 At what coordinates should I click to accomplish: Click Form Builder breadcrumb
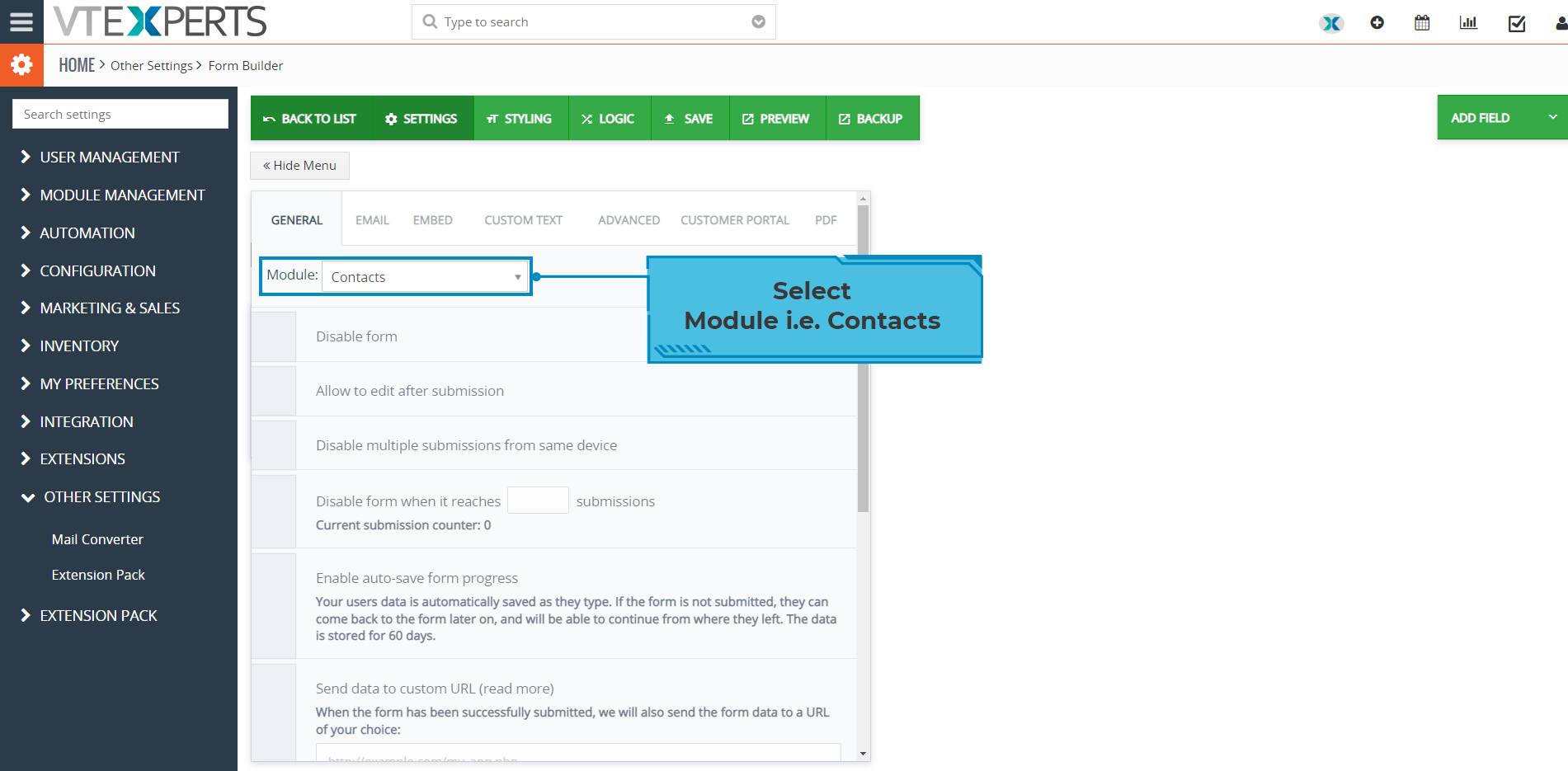tap(246, 66)
